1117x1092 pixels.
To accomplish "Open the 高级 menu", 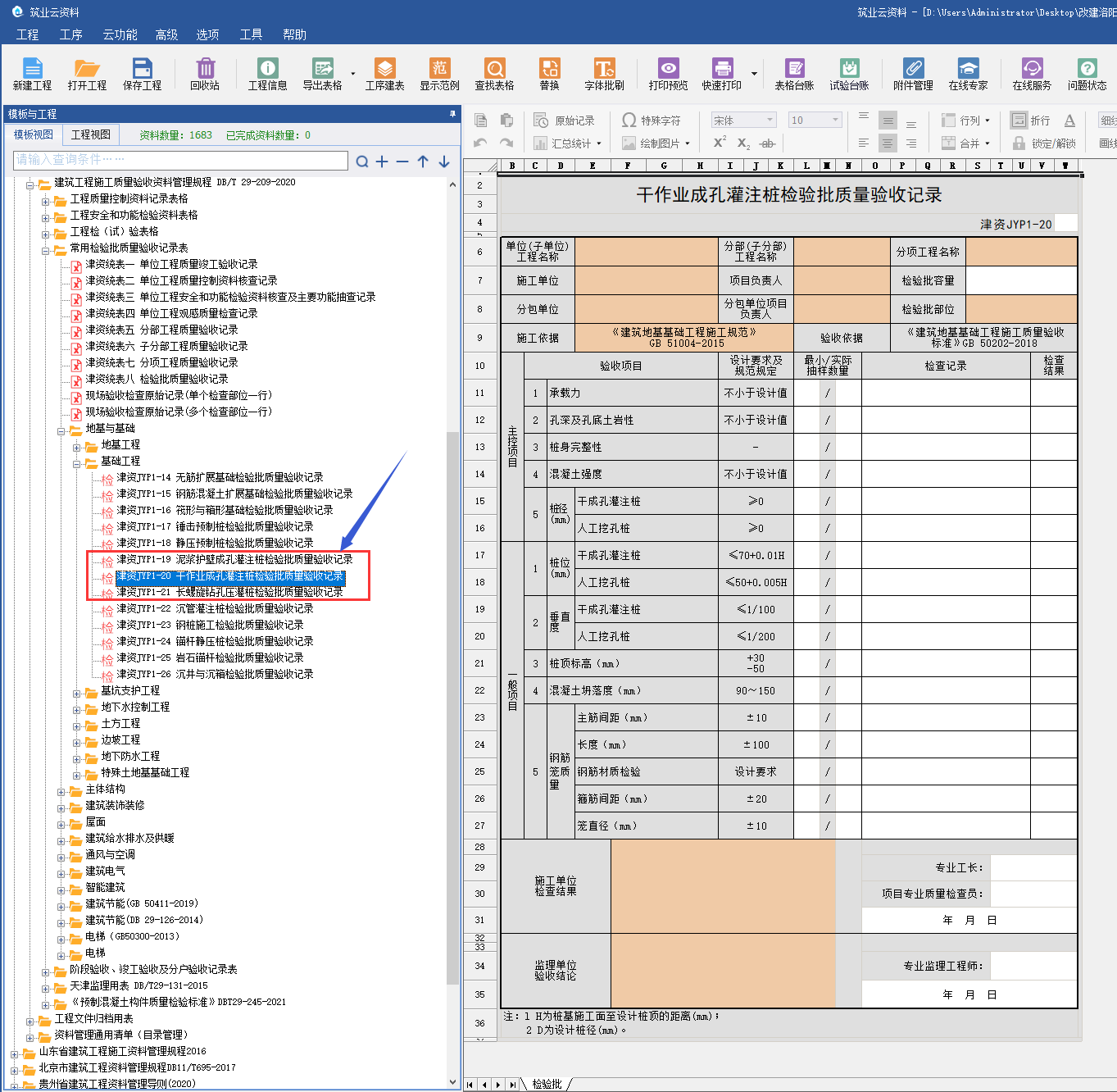I will pyautogui.click(x=166, y=34).
